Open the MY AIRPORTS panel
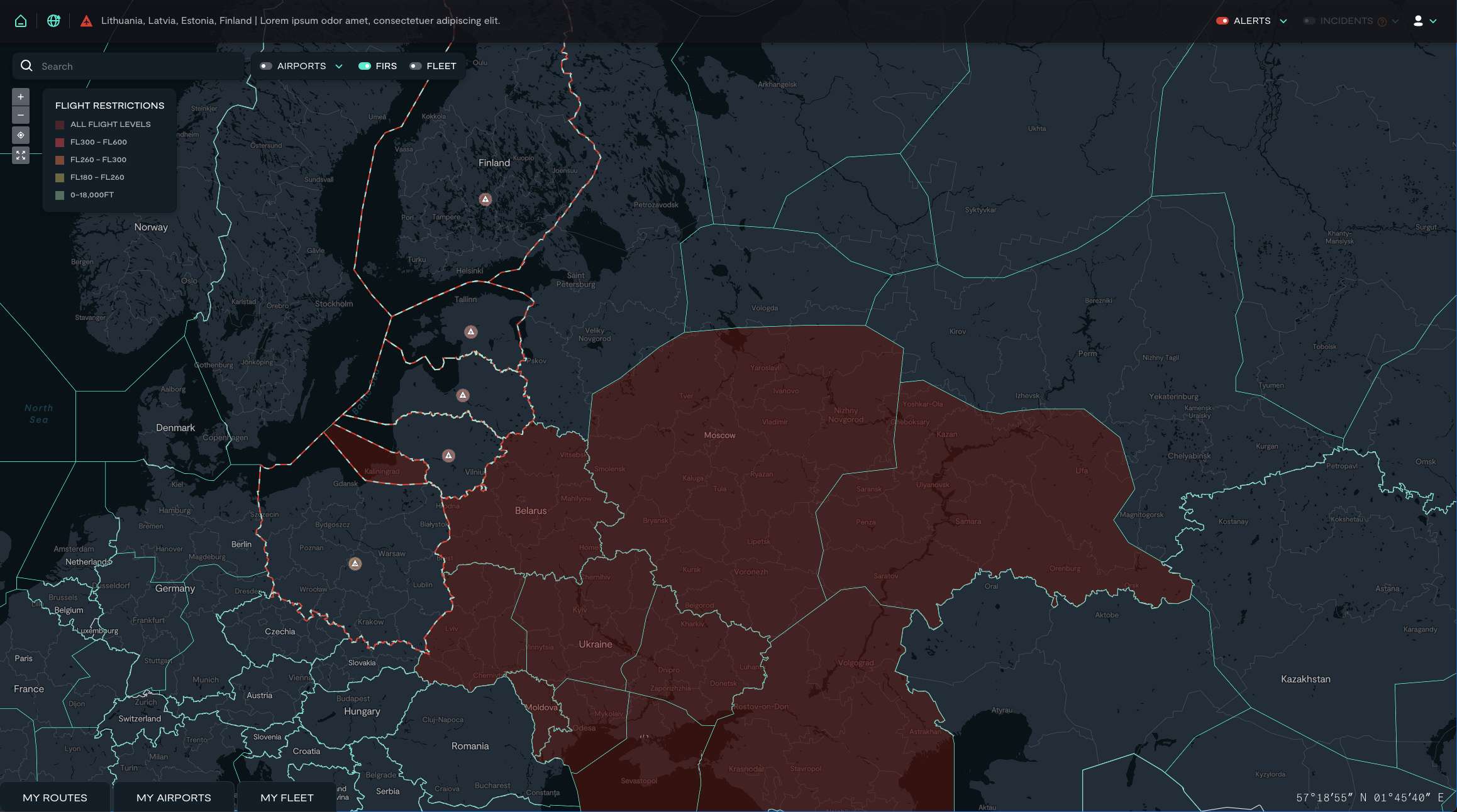The width and height of the screenshot is (1457, 812). pyautogui.click(x=174, y=798)
